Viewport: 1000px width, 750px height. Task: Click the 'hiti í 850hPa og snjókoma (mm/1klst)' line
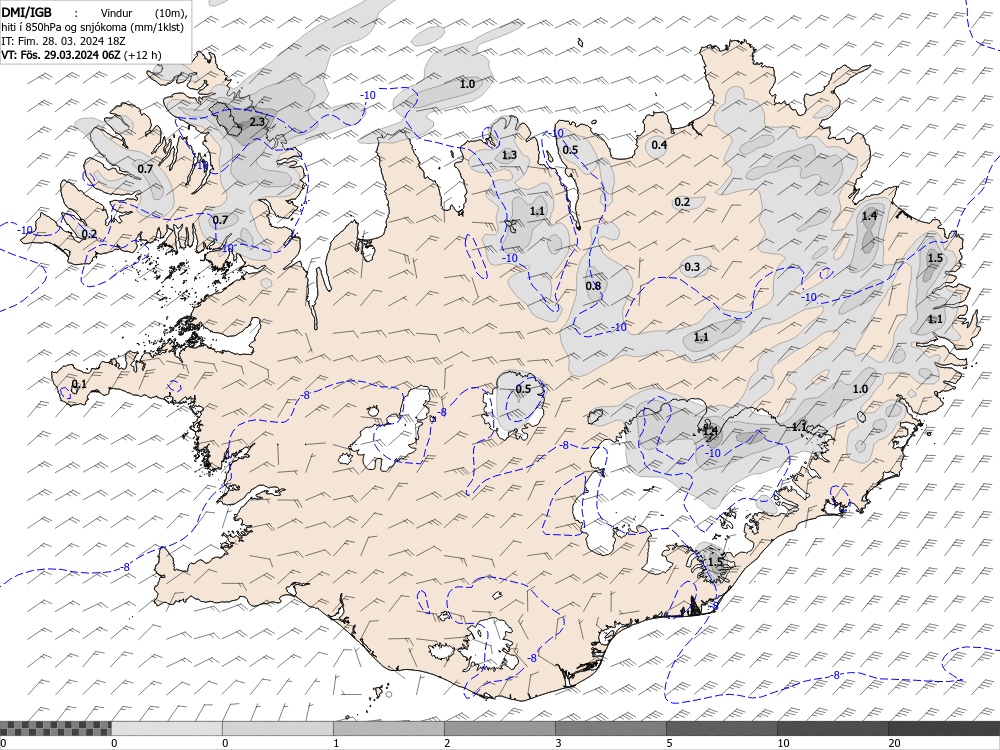(92, 27)
